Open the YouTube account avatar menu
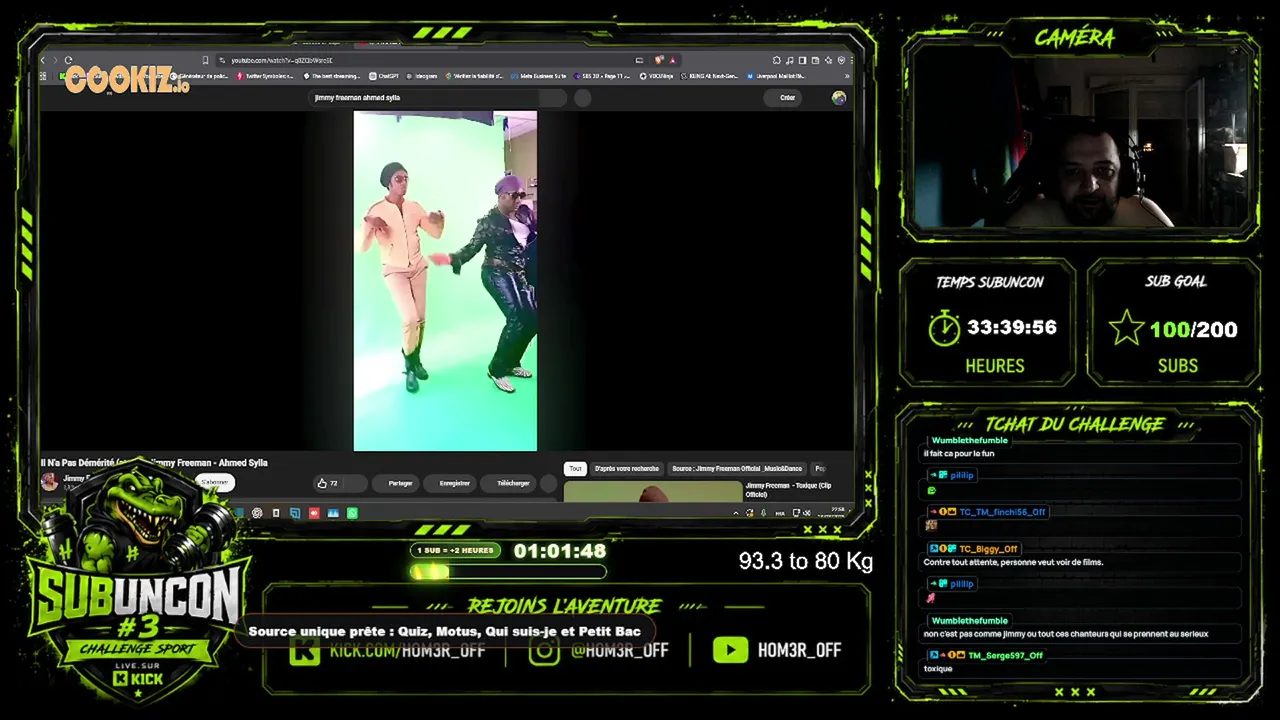1280x720 pixels. pyautogui.click(x=839, y=98)
